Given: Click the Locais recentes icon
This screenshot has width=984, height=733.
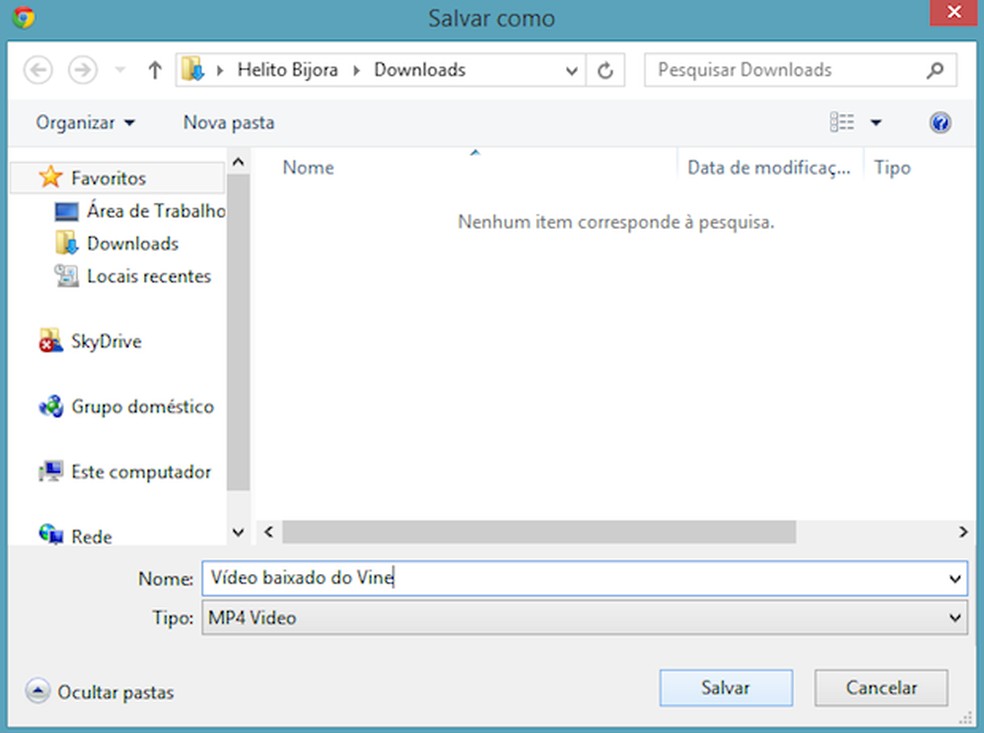Looking at the screenshot, I should tap(67, 276).
